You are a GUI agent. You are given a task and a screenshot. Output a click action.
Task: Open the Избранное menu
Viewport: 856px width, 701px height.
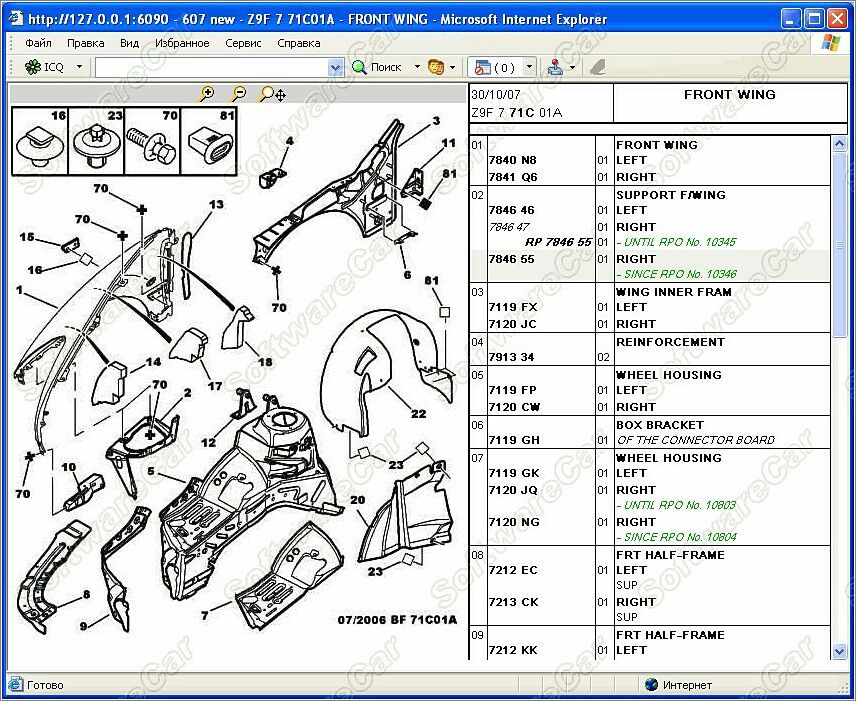pyautogui.click(x=182, y=43)
